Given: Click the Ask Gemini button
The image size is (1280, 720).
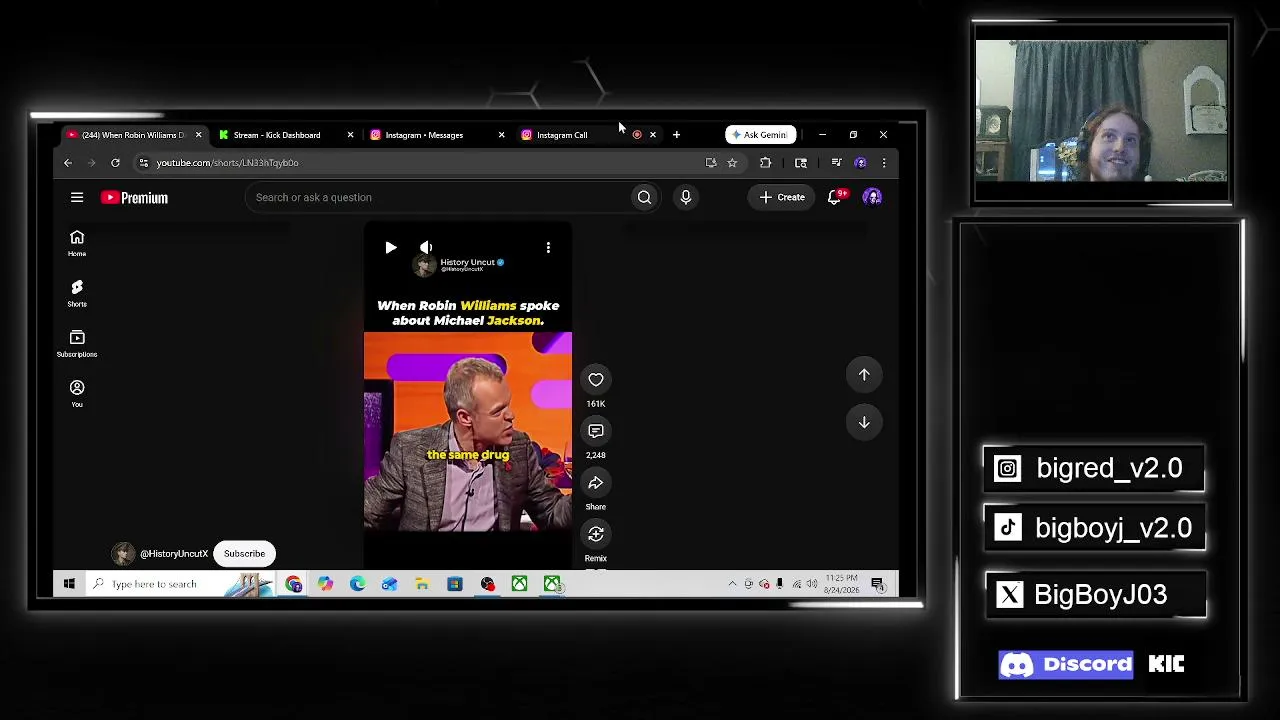Looking at the screenshot, I should click(x=760, y=135).
